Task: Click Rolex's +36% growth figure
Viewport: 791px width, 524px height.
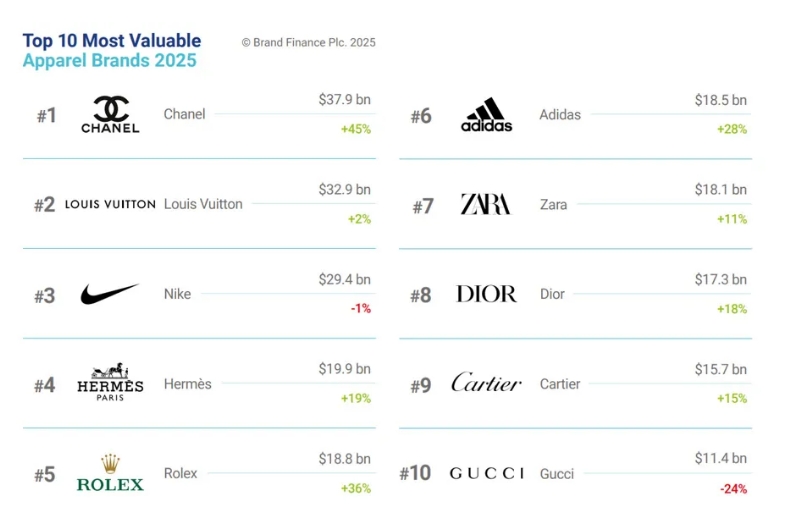Action: coord(357,488)
